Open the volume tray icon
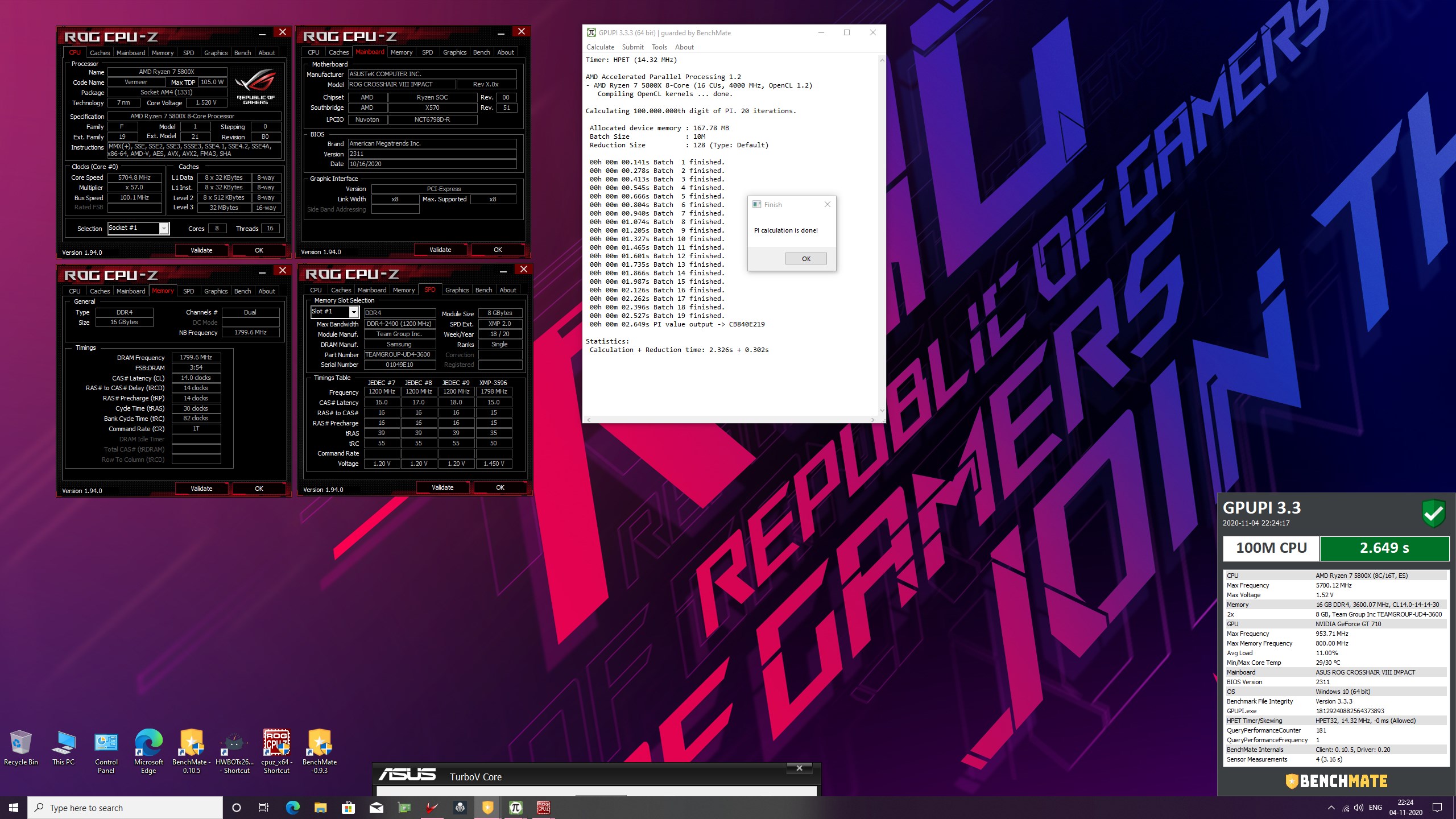Screen dimensions: 1456x819 (1359, 808)
